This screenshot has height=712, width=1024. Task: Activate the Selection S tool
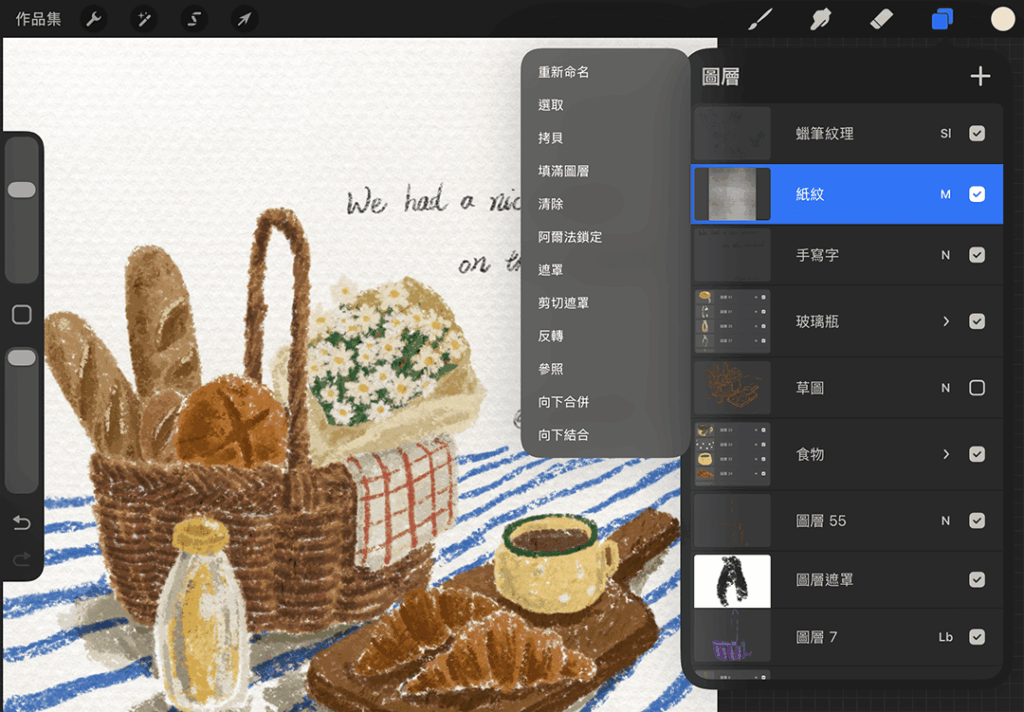(x=194, y=19)
